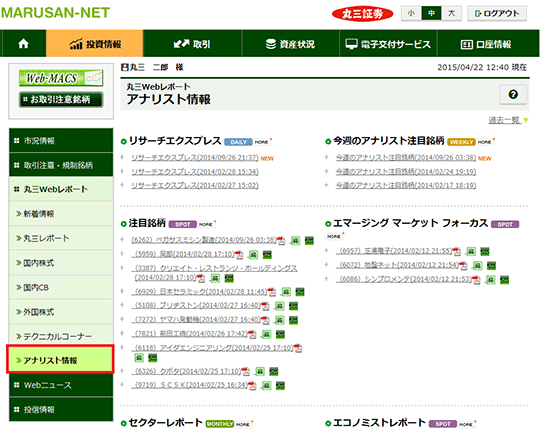
Task: Select 外国株式 in the sidebar
Action: 61,312
